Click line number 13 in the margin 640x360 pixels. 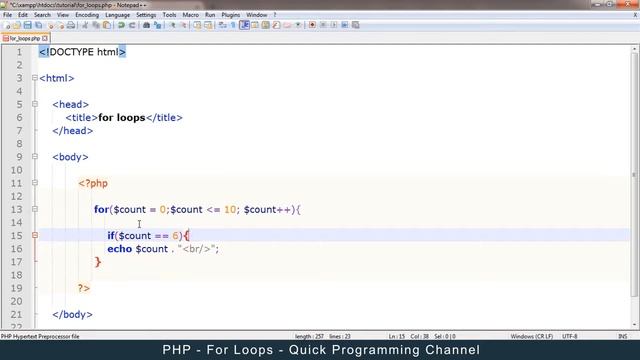coord(16,209)
